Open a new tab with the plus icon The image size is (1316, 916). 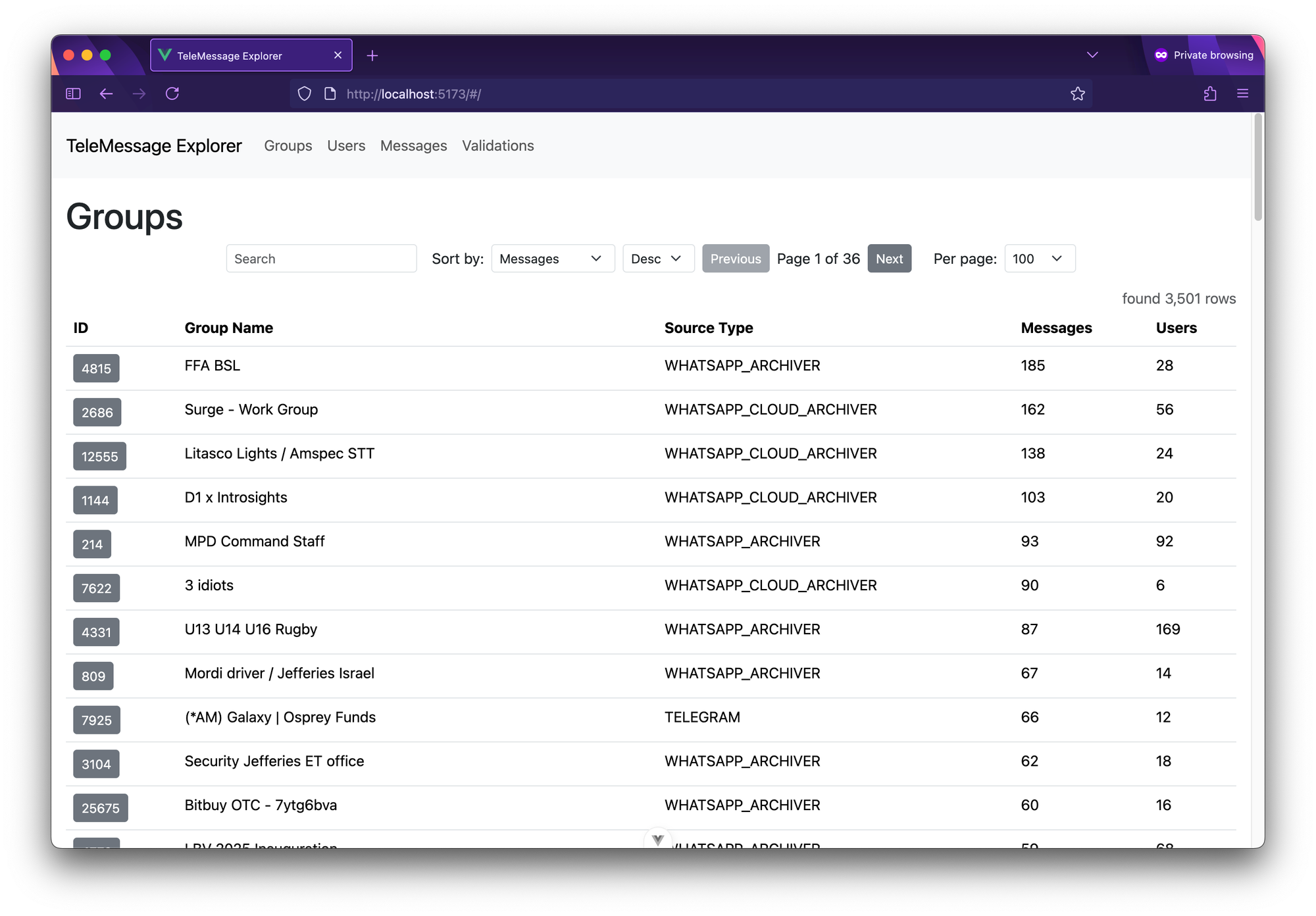tap(372, 56)
